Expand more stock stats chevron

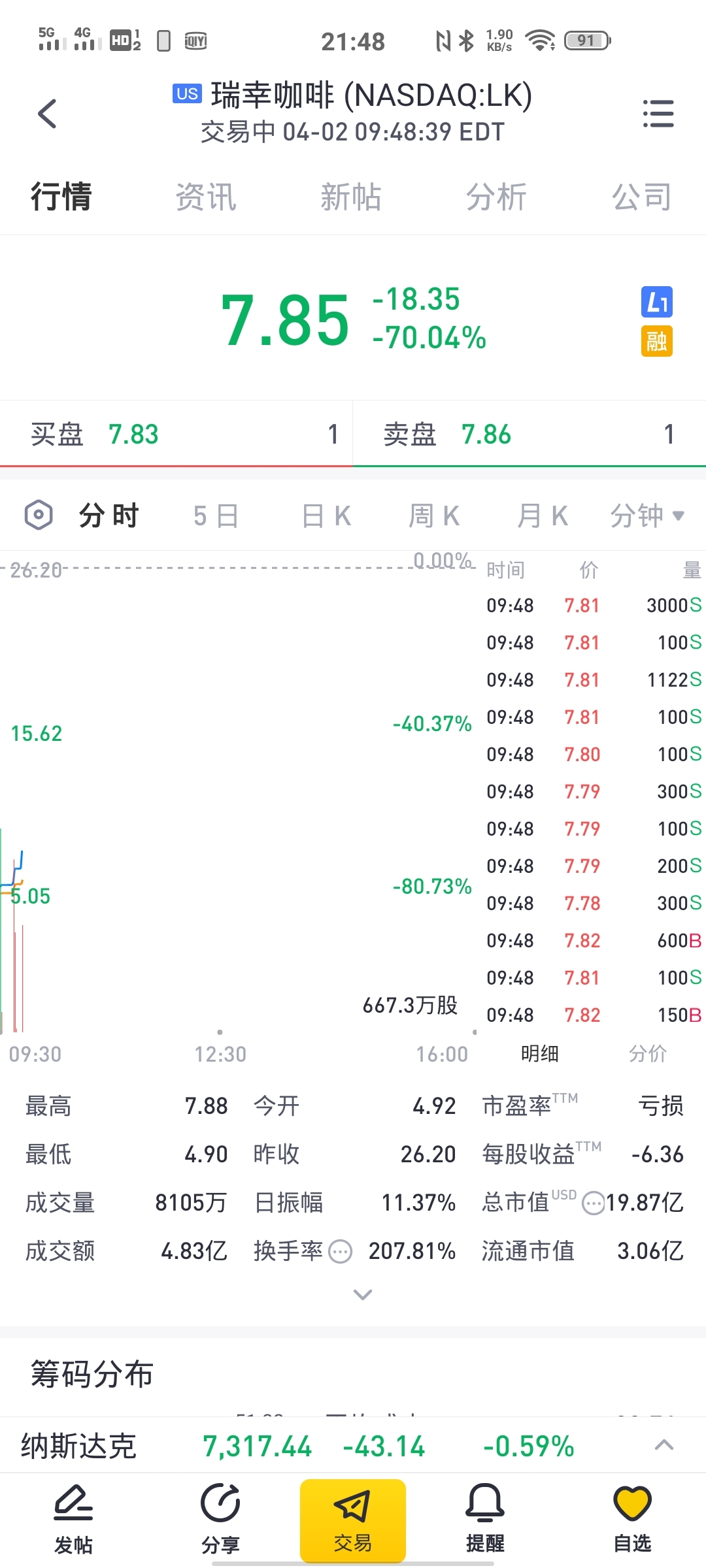tap(363, 1294)
